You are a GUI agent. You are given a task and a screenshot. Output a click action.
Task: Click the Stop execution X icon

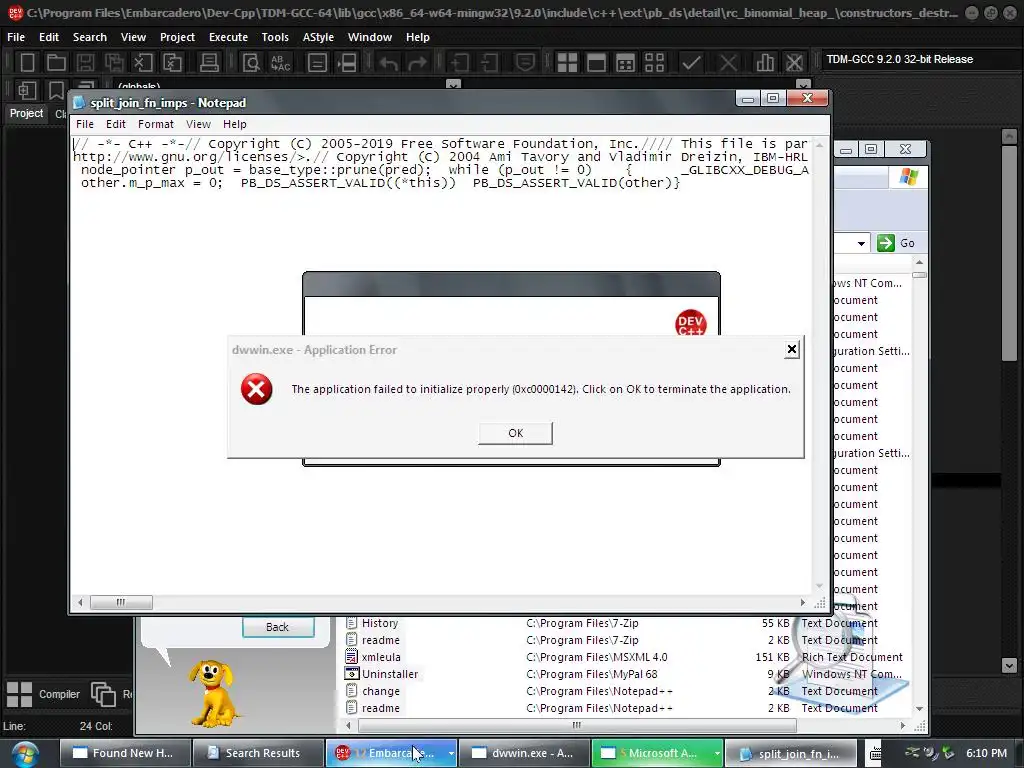pos(728,63)
